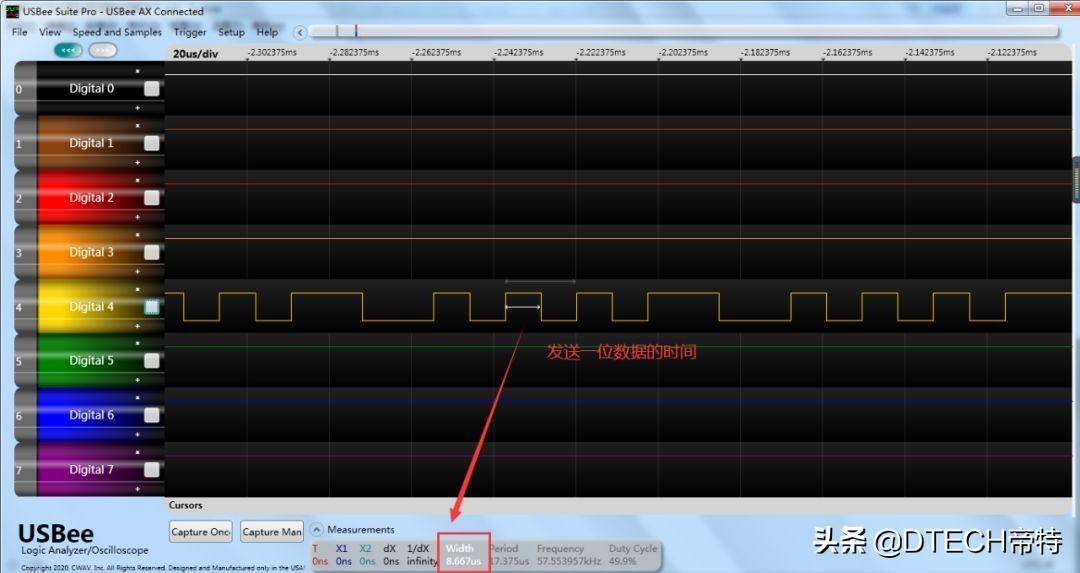Click the 20us/div scale readout
Viewport: 1080px width, 573px height.
click(196, 54)
